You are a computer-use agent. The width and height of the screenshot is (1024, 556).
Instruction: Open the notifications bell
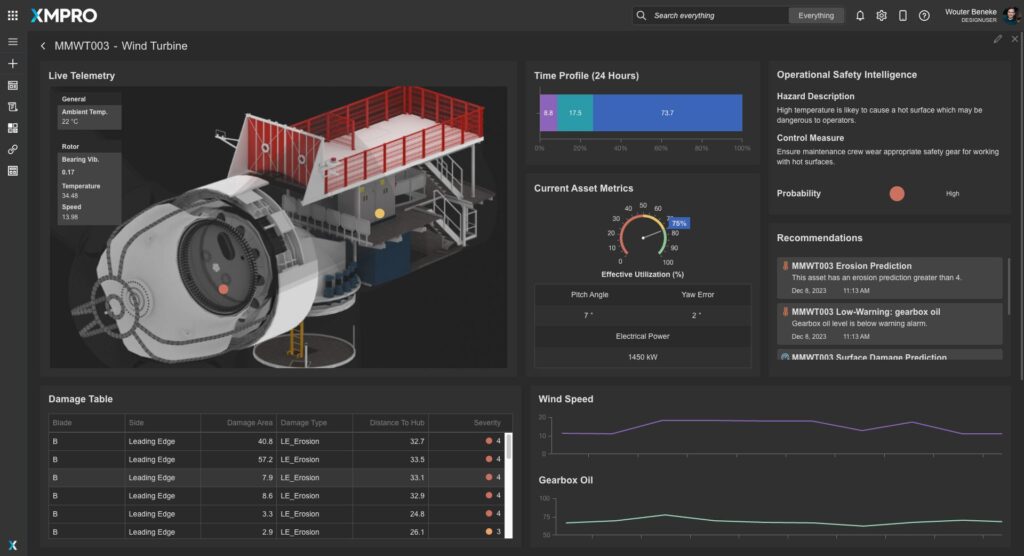point(860,15)
